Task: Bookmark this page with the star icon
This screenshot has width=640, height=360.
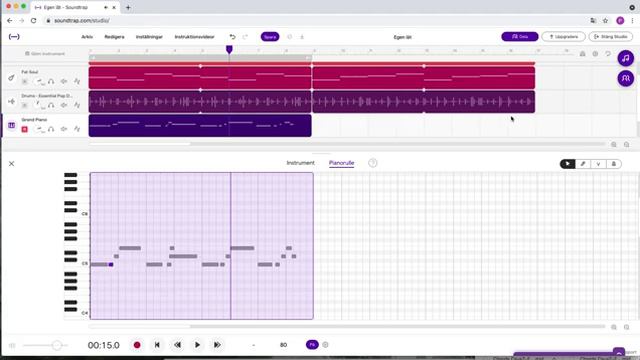Action: tap(605, 20)
